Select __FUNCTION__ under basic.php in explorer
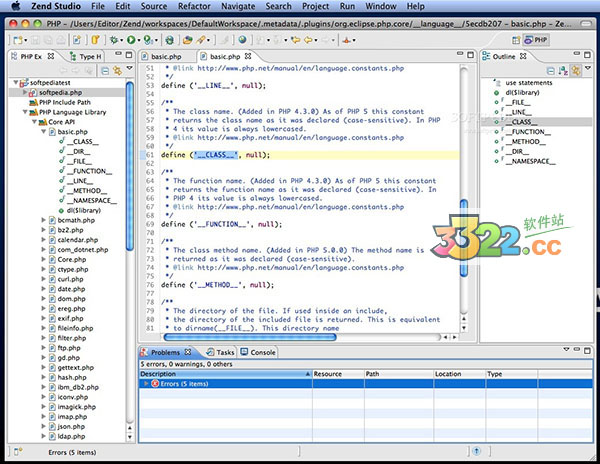This screenshot has height=464, width=600. coord(90,171)
